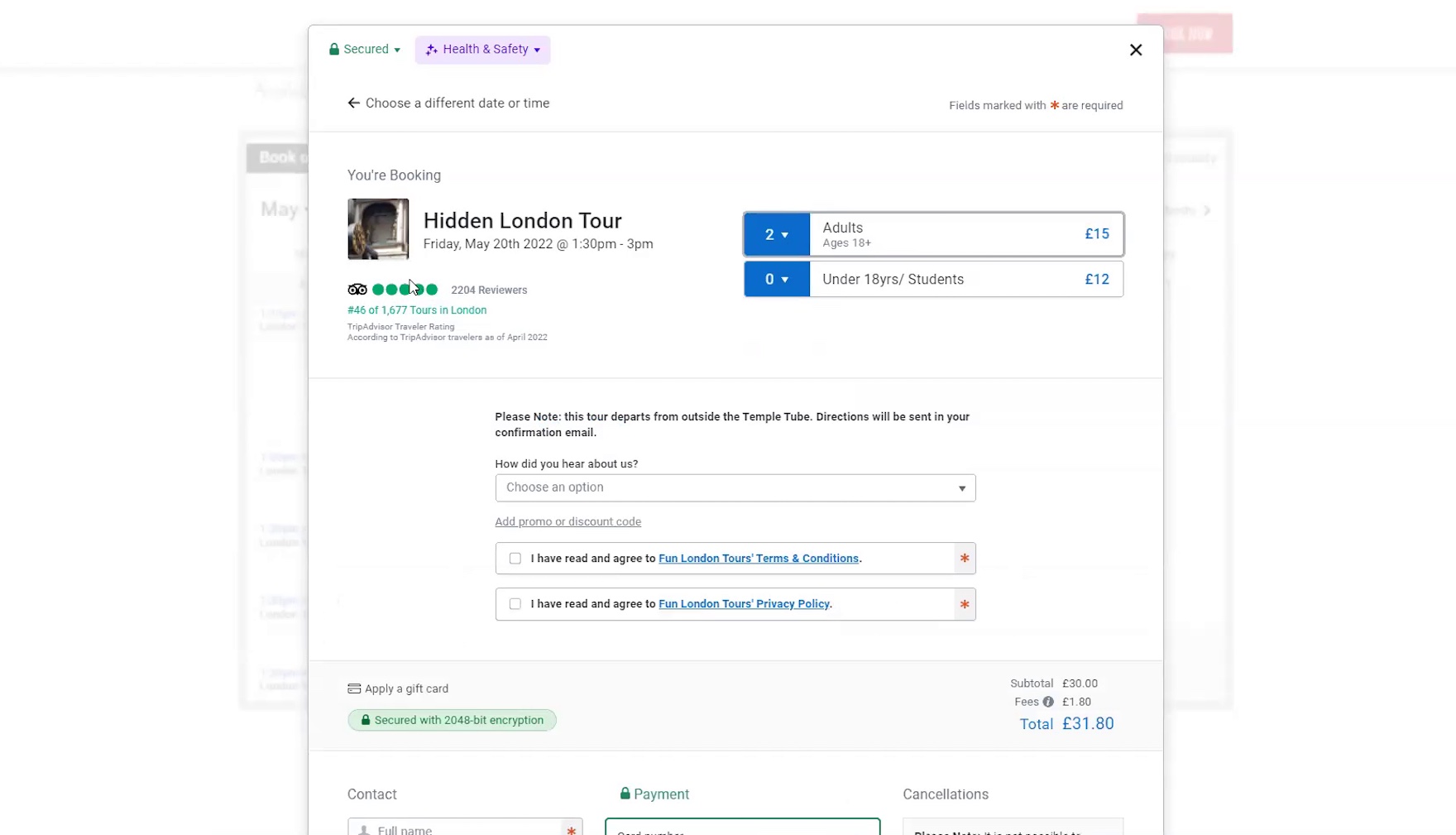Expand 'How did you hear about us' dropdown

coord(735,487)
